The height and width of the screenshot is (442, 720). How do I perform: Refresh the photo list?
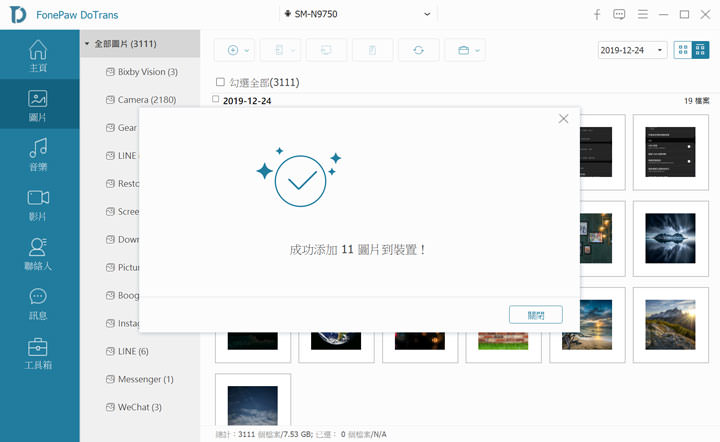point(418,50)
